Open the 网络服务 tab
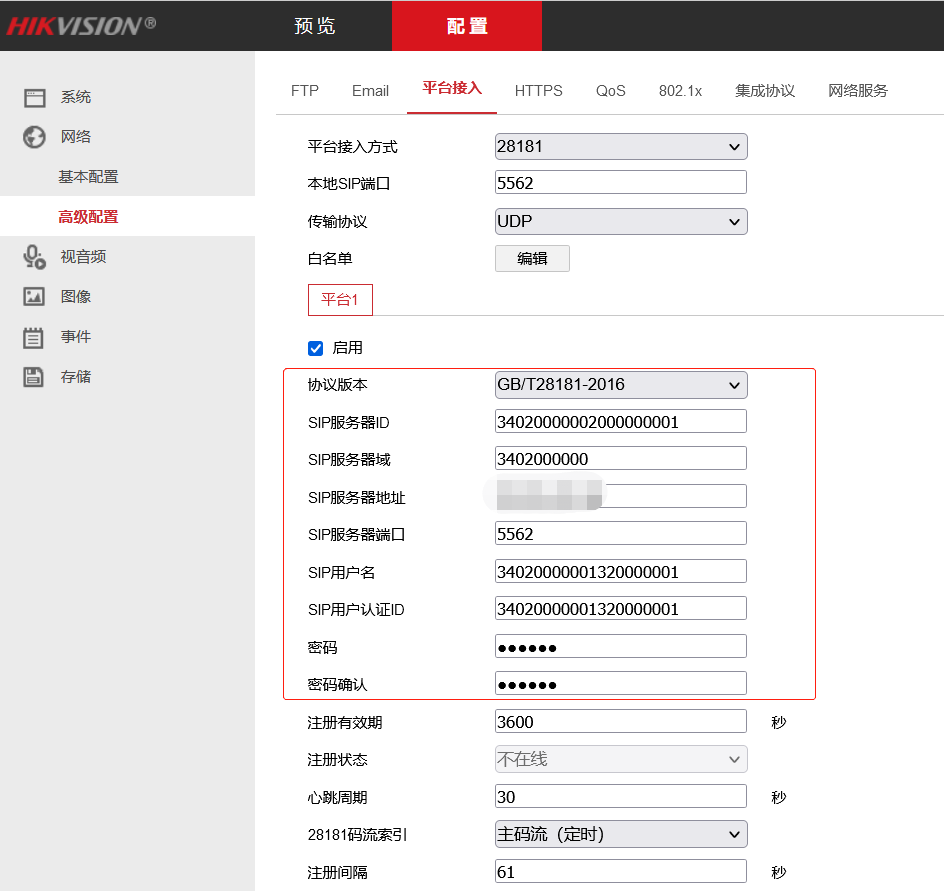Viewport: 944px width, 891px height. 858,91
